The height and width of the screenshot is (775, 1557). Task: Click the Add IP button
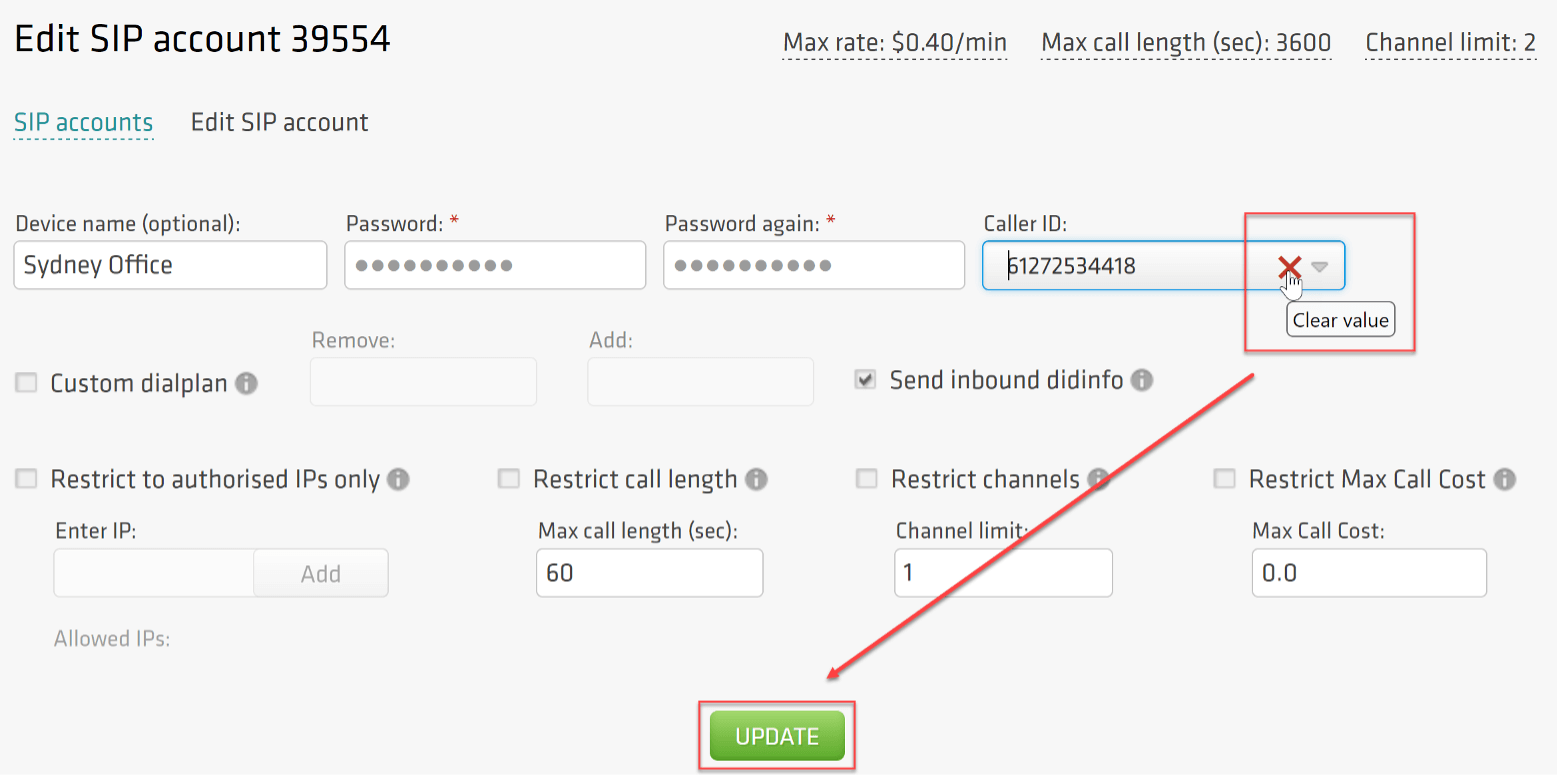pos(321,574)
